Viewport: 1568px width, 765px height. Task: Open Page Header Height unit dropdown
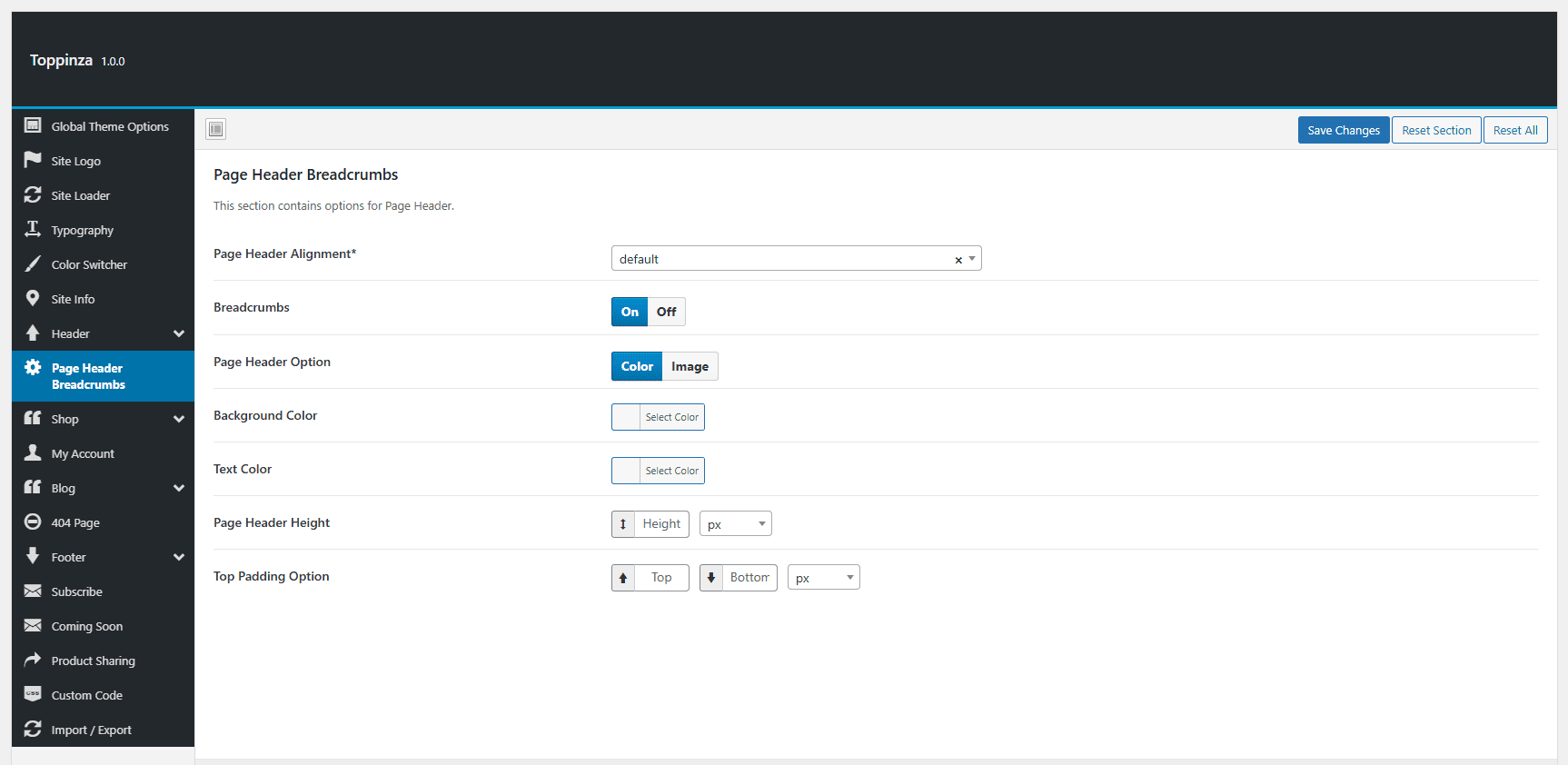point(736,524)
